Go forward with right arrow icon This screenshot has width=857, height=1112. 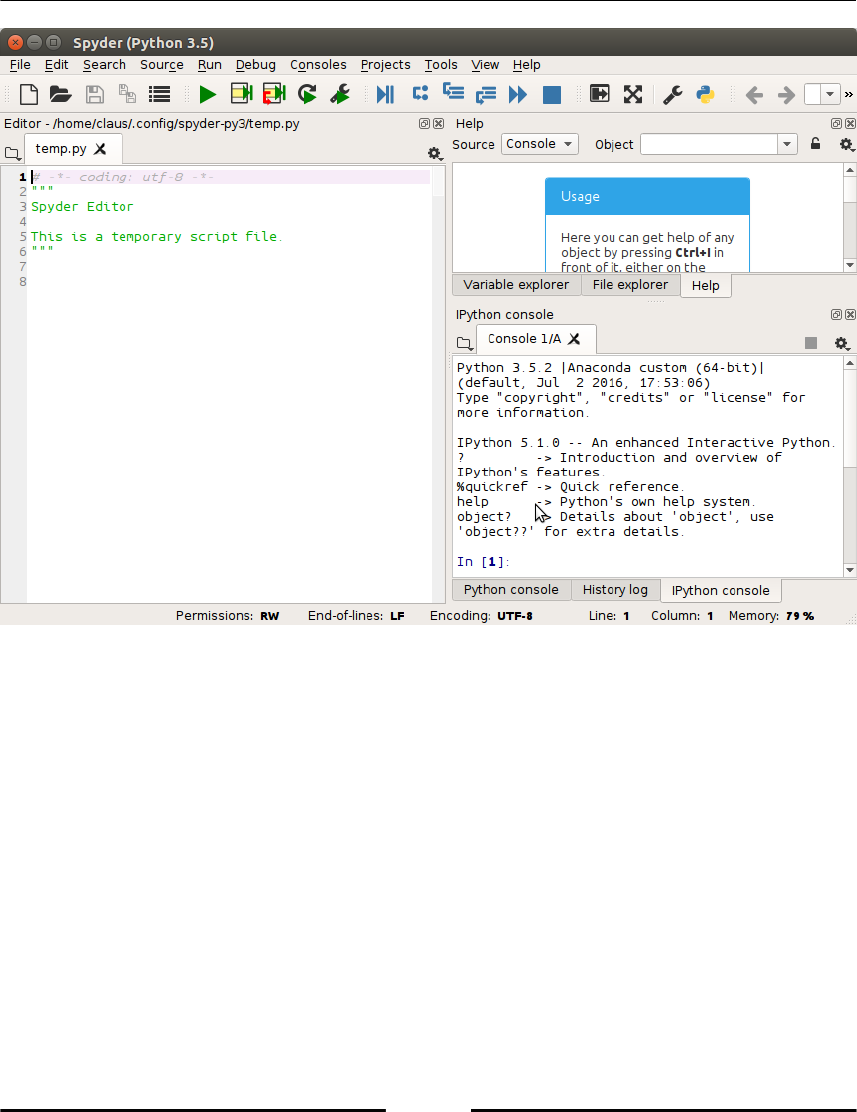[x=786, y=94]
